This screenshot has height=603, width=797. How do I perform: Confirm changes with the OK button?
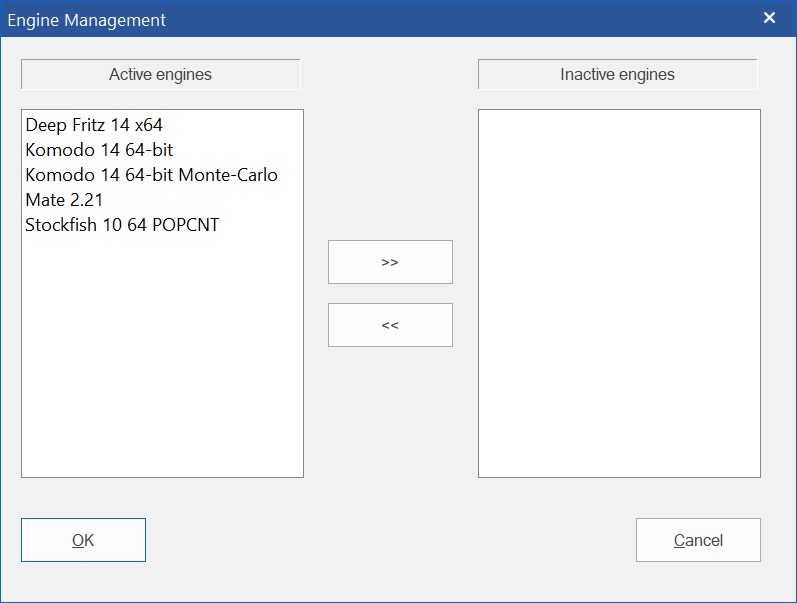[83, 540]
